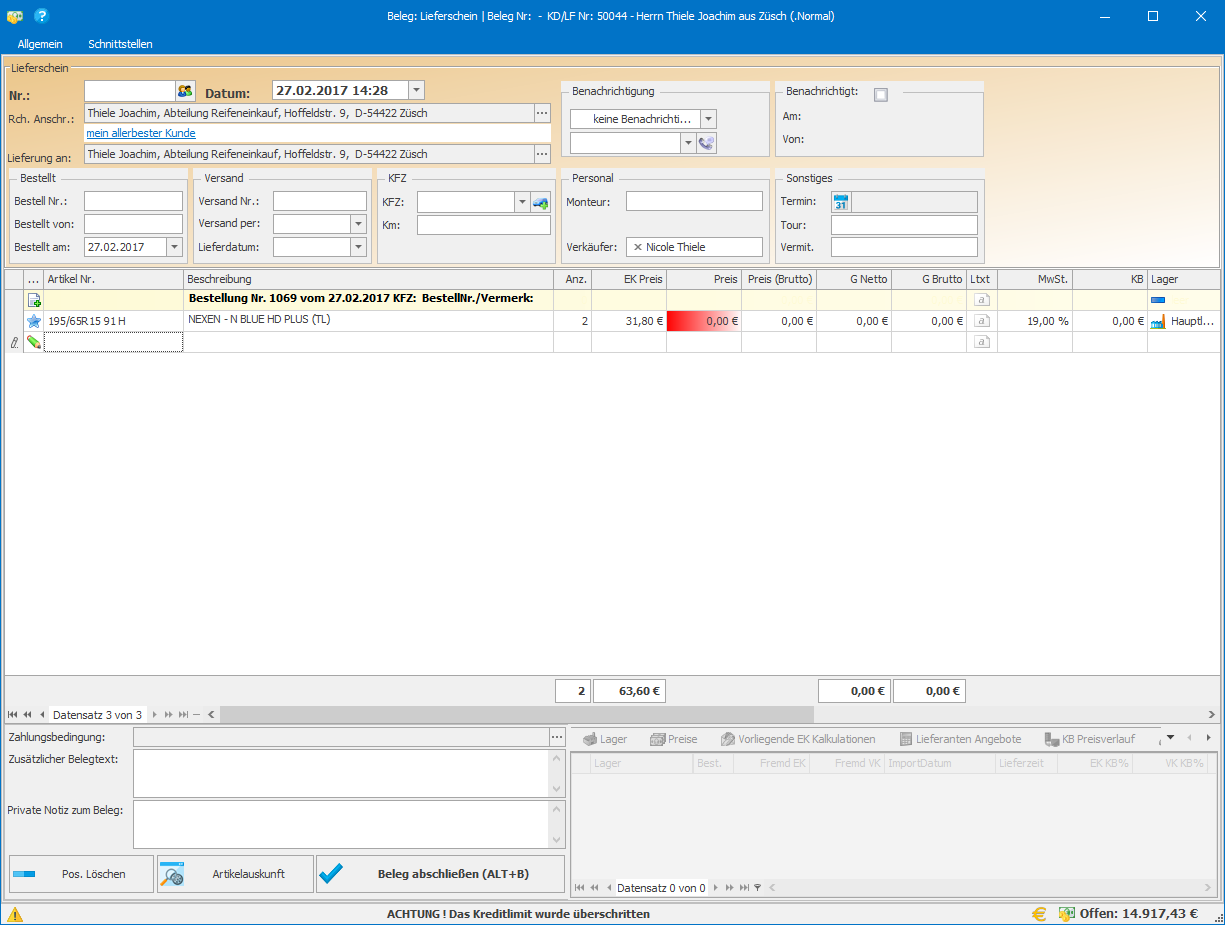
Task: Click Beleg abschließen (ALT+B) button
Action: pyautogui.click(x=440, y=874)
